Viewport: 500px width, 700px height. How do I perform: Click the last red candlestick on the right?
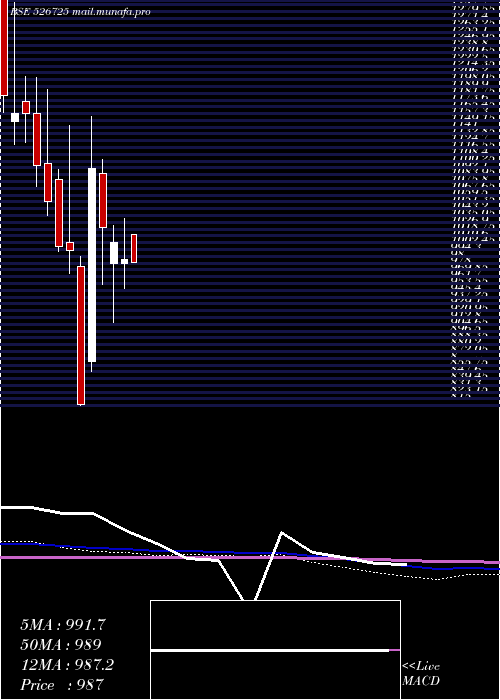(134, 248)
